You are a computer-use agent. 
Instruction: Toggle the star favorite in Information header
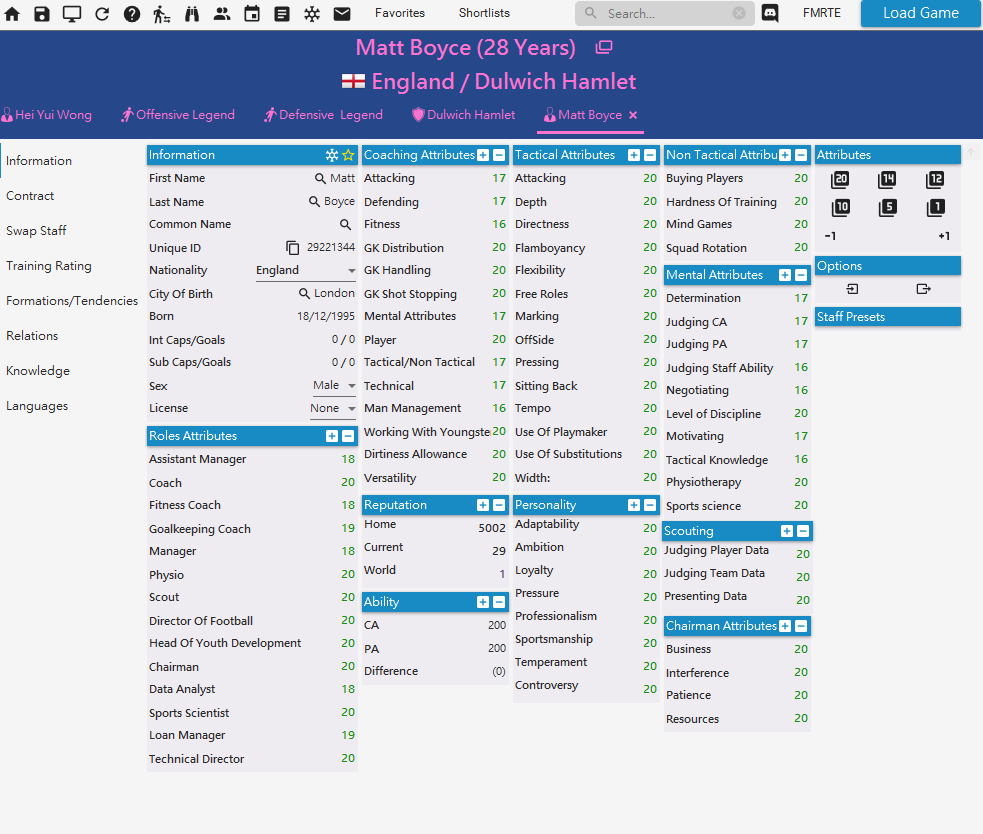pyautogui.click(x=349, y=155)
